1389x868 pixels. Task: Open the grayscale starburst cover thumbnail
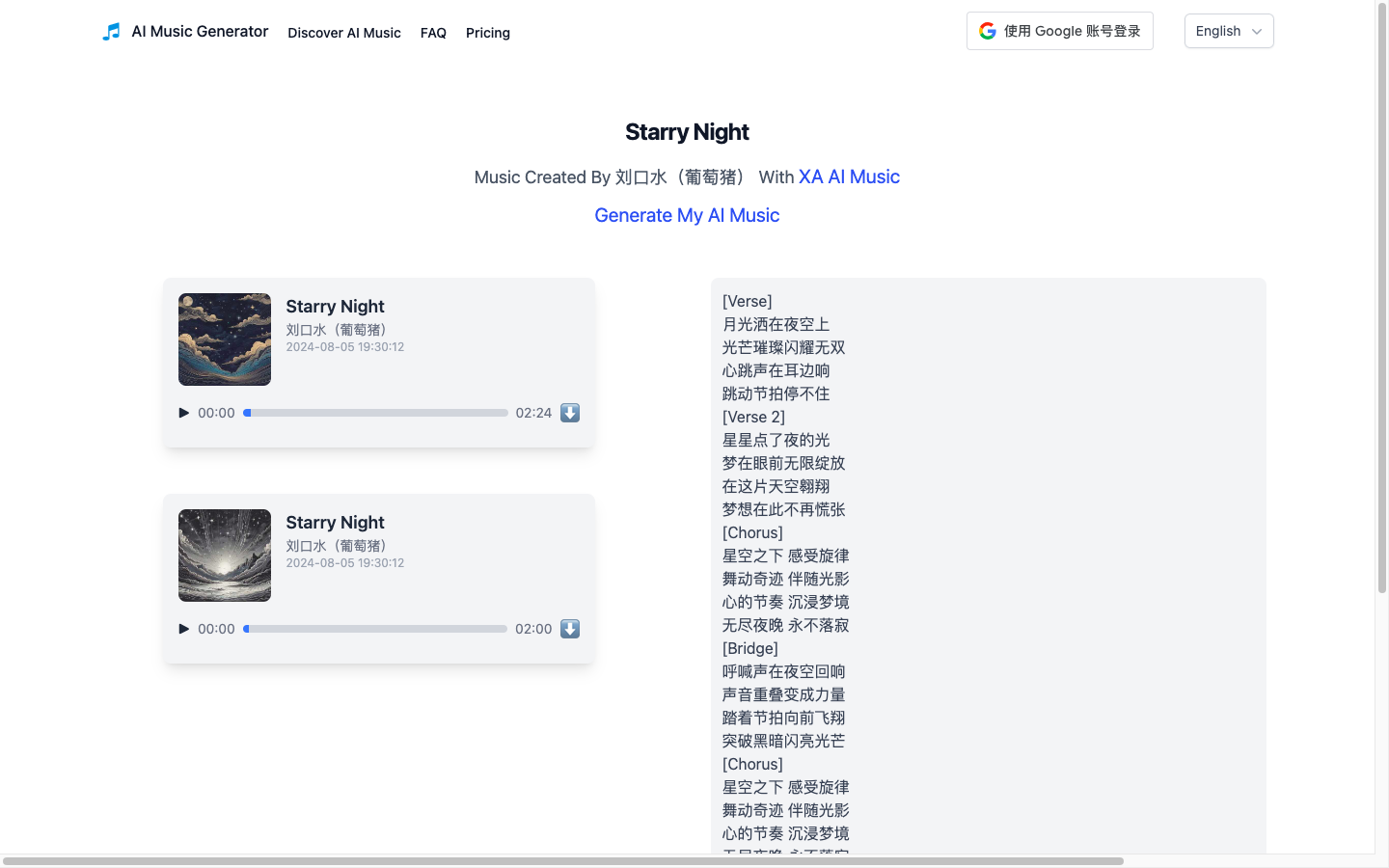225,556
